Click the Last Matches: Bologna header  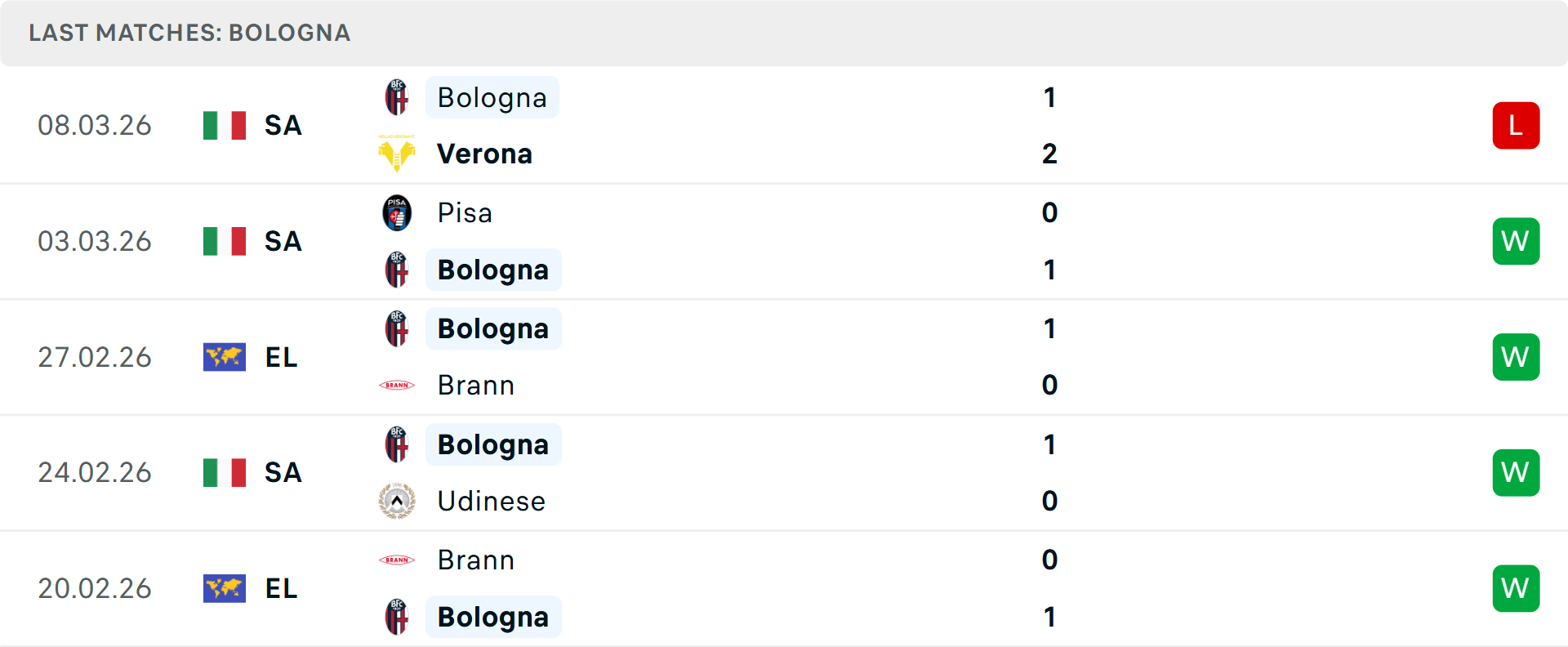[189, 33]
